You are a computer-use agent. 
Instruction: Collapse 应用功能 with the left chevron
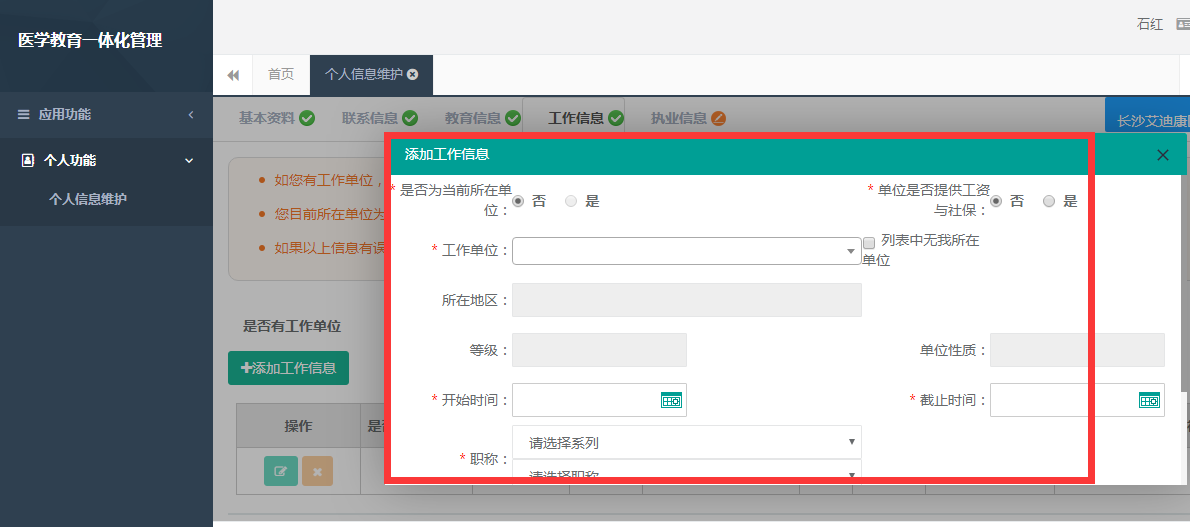tap(190, 115)
